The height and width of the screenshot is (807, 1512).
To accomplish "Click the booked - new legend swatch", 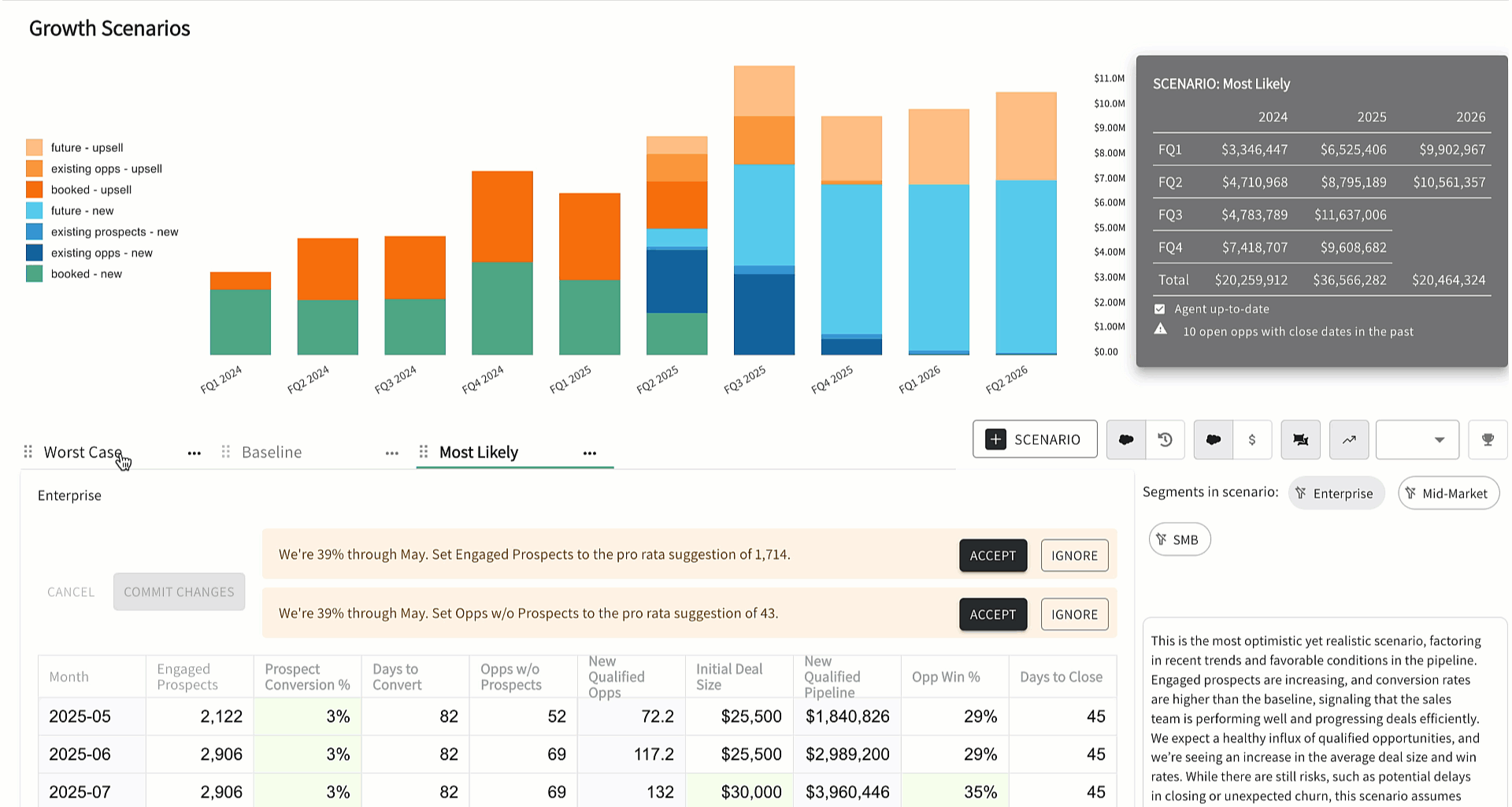I will (34, 274).
